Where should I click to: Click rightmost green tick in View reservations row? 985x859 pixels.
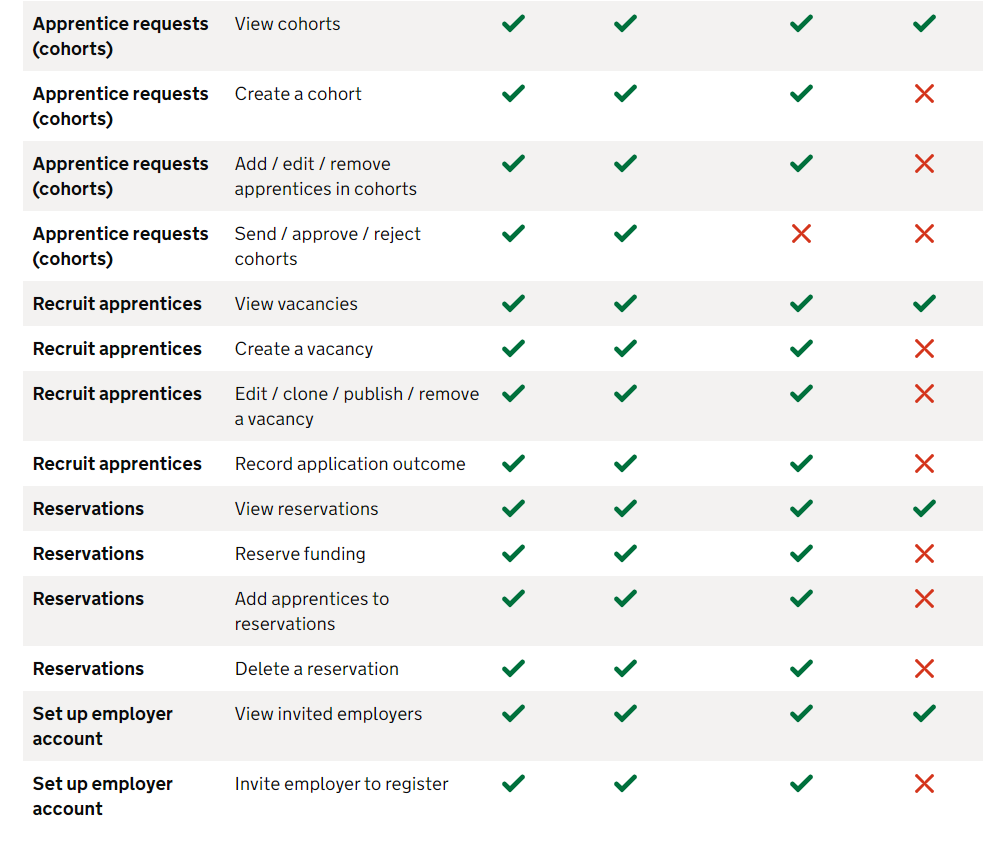click(x=924, y=508)
